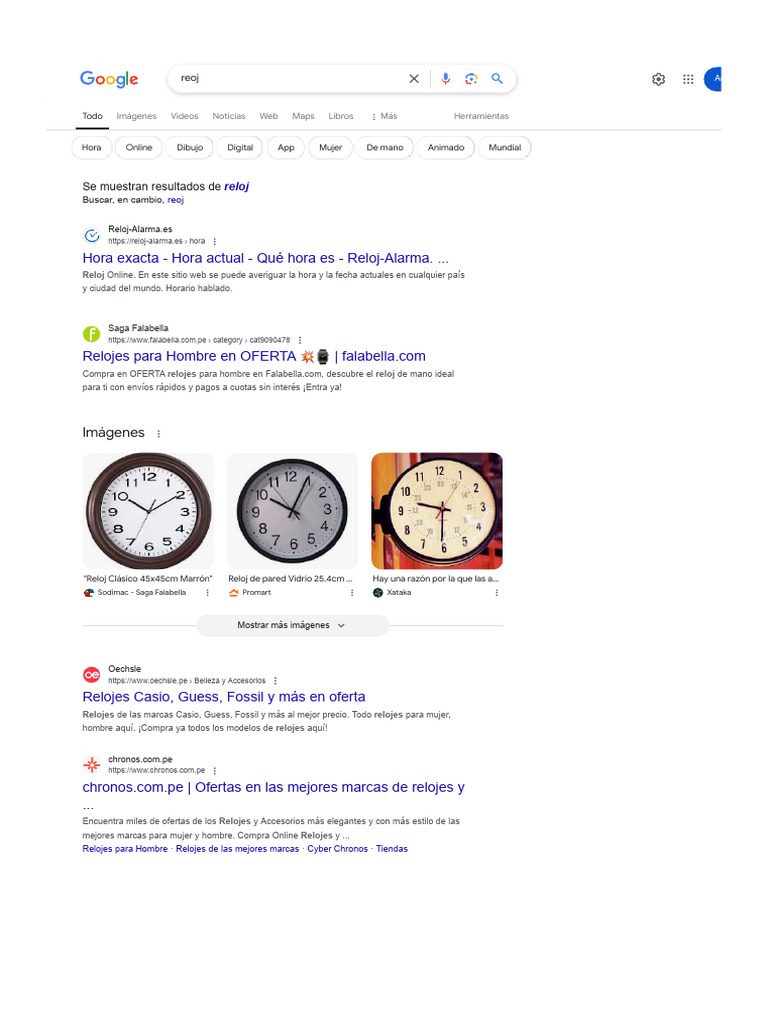
Task: Click the magnifying glass search icon
Action: click(497, 79)
